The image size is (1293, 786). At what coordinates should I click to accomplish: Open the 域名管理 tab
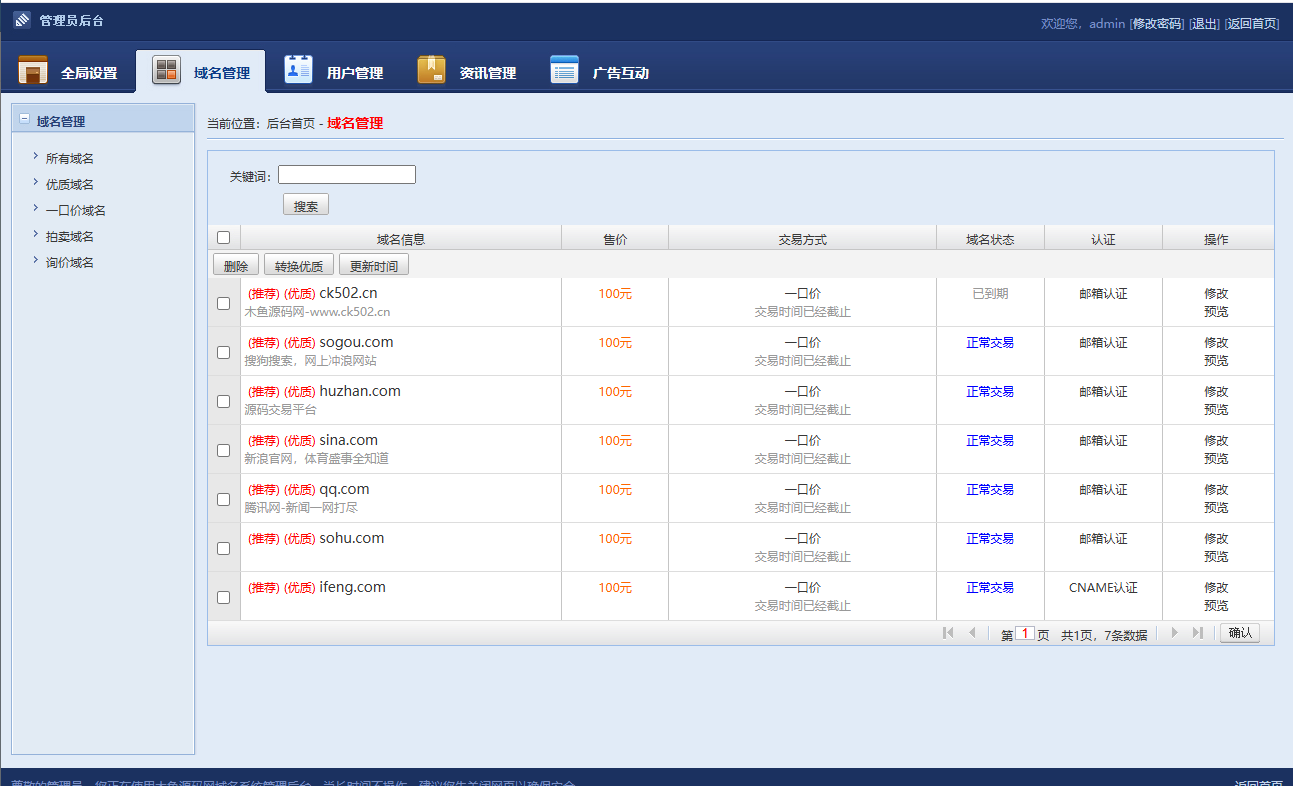pos(201,72)
